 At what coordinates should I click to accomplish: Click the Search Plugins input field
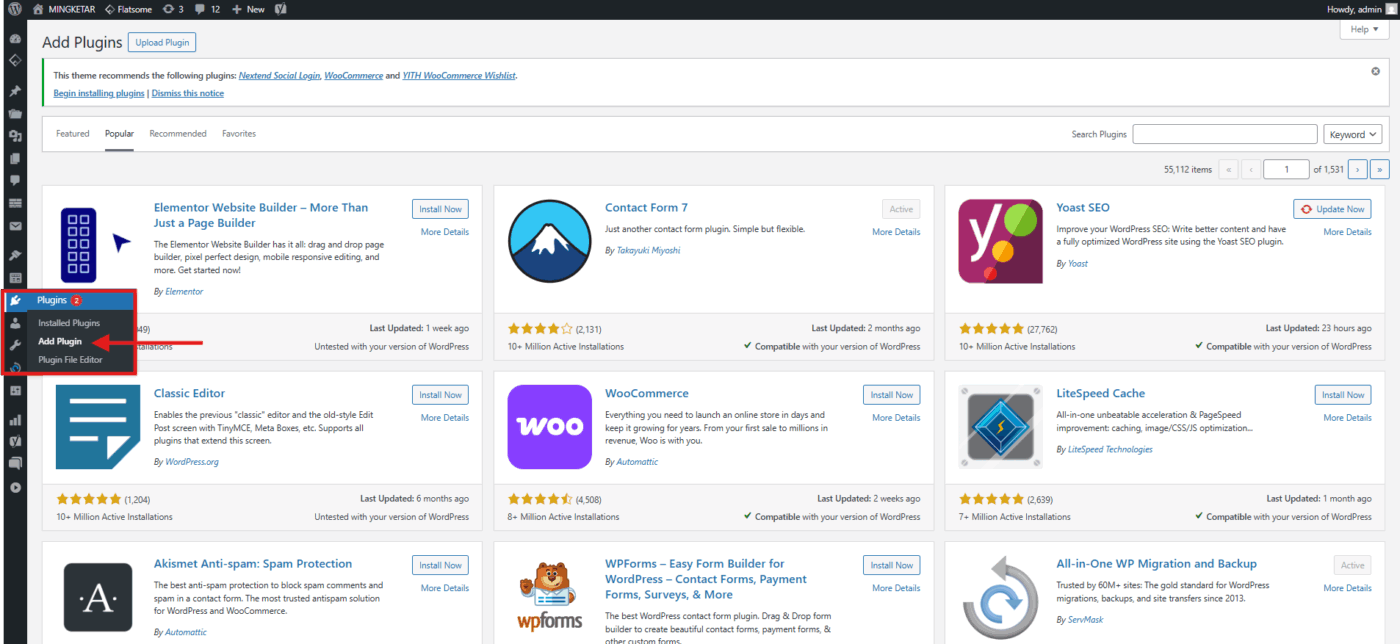pos(1224,134)
